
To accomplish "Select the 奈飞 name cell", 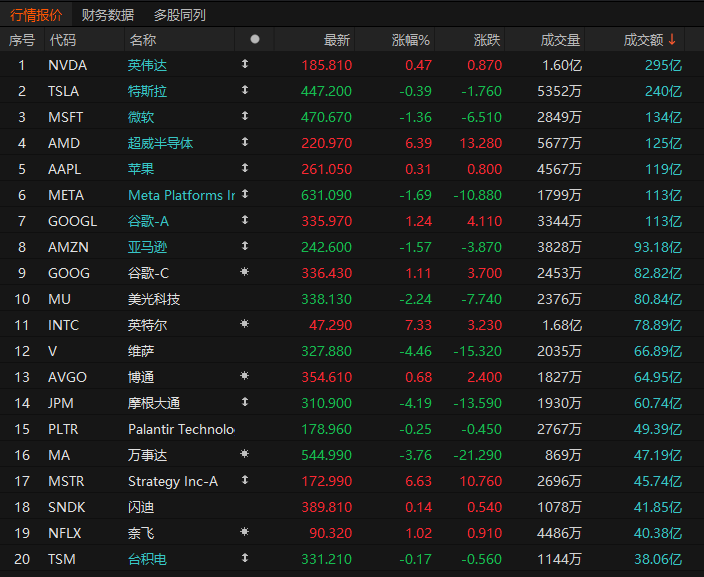I will click(x=141, y=534).
